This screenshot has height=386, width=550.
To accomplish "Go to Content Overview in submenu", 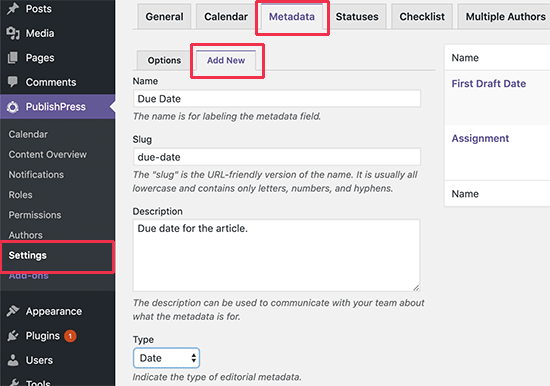I will (x=48, y=154).
